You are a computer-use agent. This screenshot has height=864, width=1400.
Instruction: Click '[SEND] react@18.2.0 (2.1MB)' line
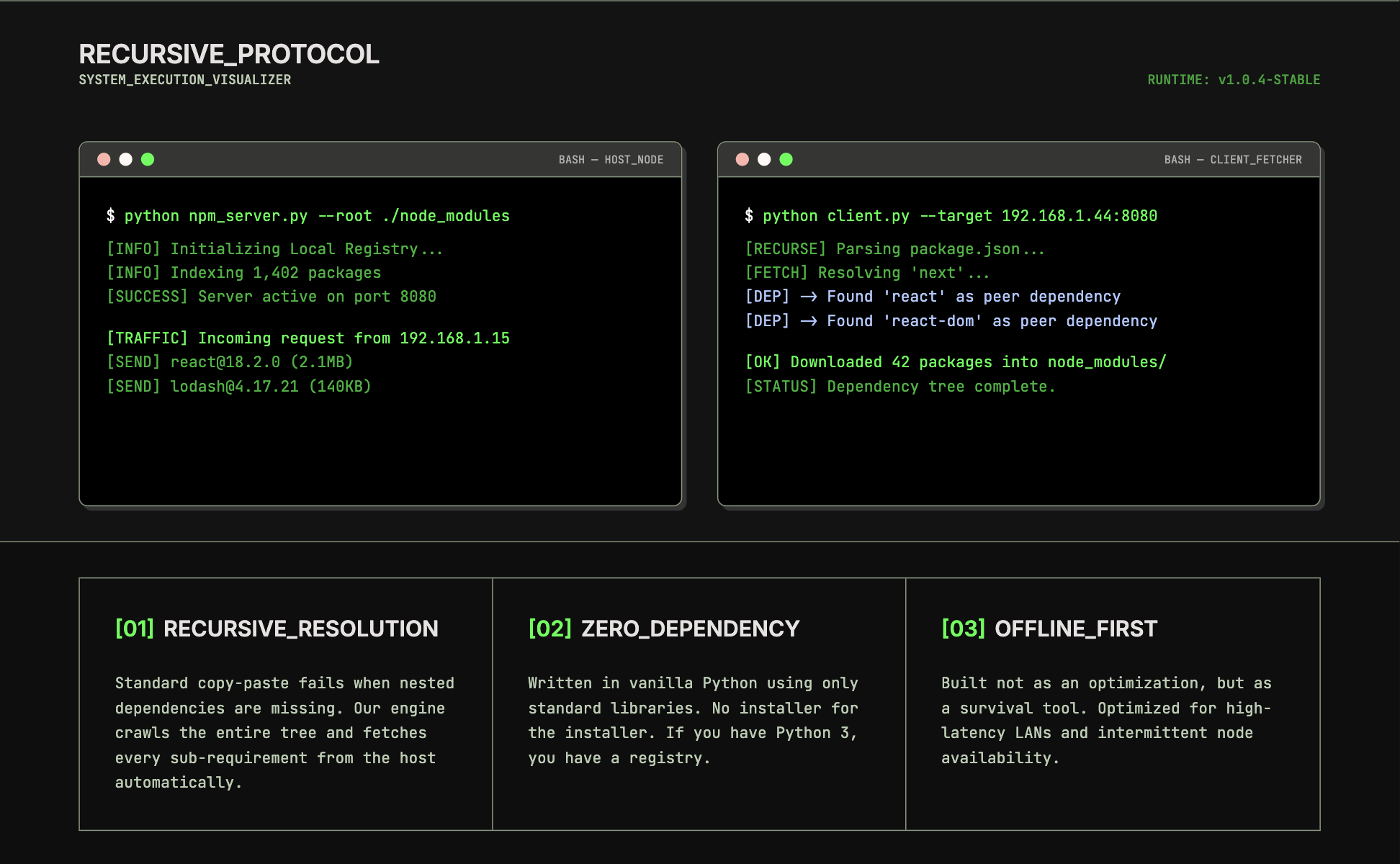(x=230, y=362)
